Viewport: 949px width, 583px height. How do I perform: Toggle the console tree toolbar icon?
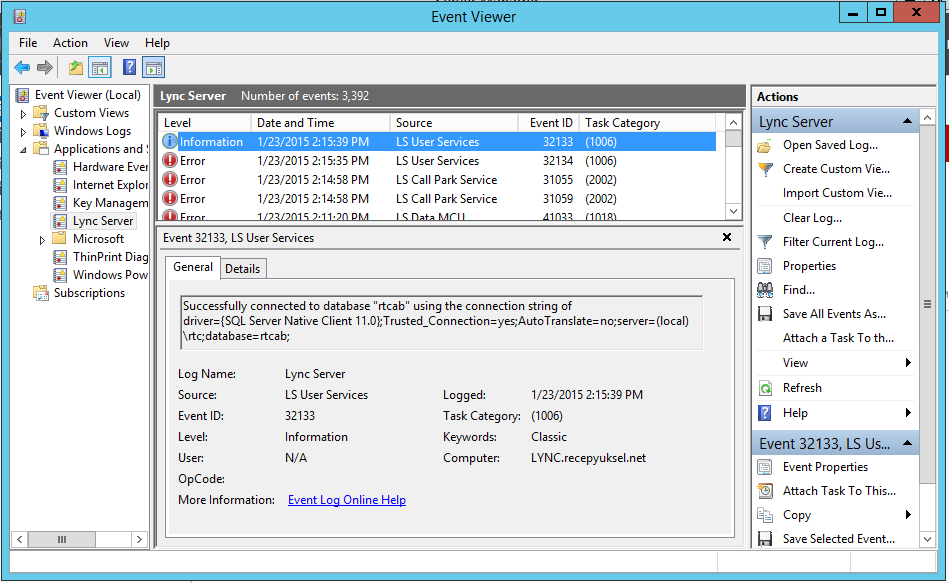point(100,68)
